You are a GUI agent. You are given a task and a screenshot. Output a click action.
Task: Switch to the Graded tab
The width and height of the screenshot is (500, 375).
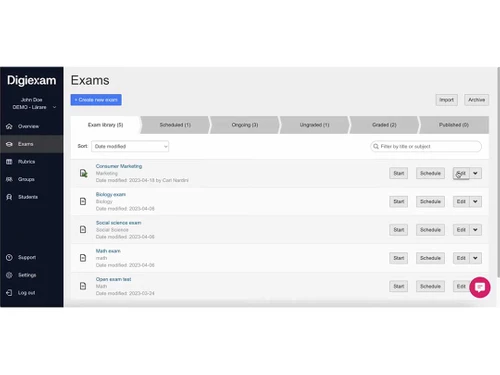coord(384,125)
